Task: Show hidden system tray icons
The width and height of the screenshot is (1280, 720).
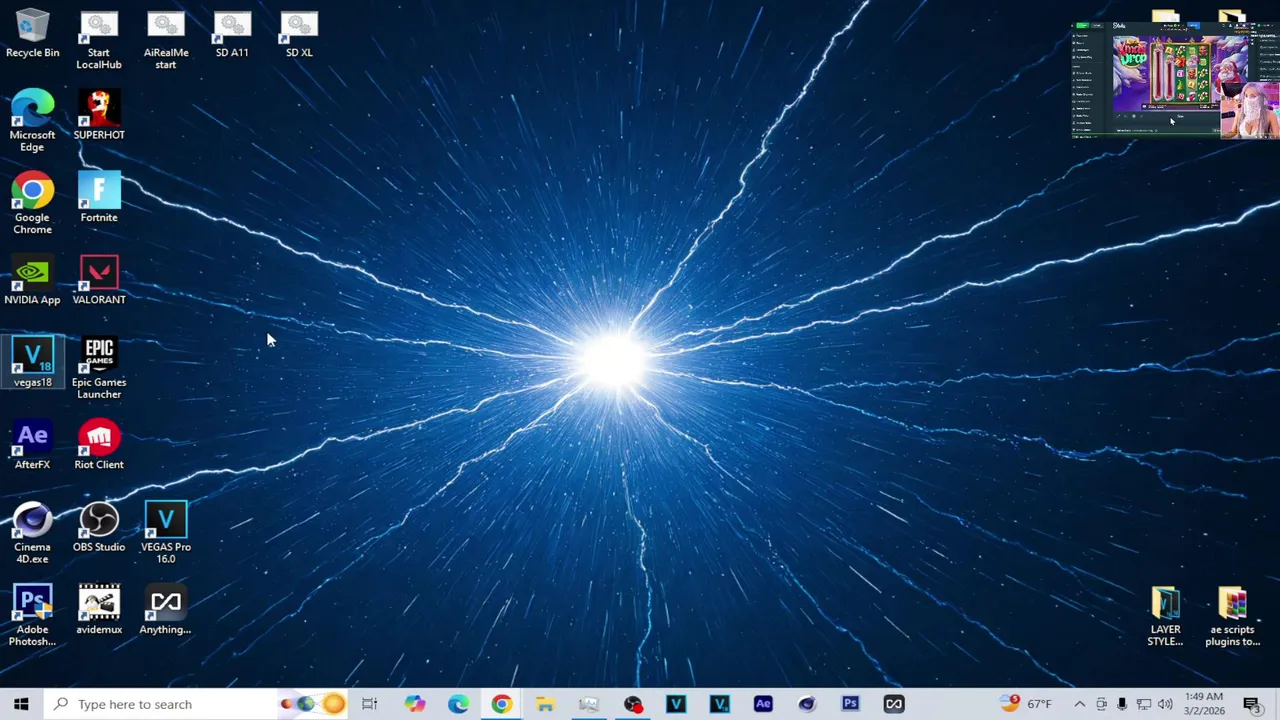Action: (x=1079, y=704)
